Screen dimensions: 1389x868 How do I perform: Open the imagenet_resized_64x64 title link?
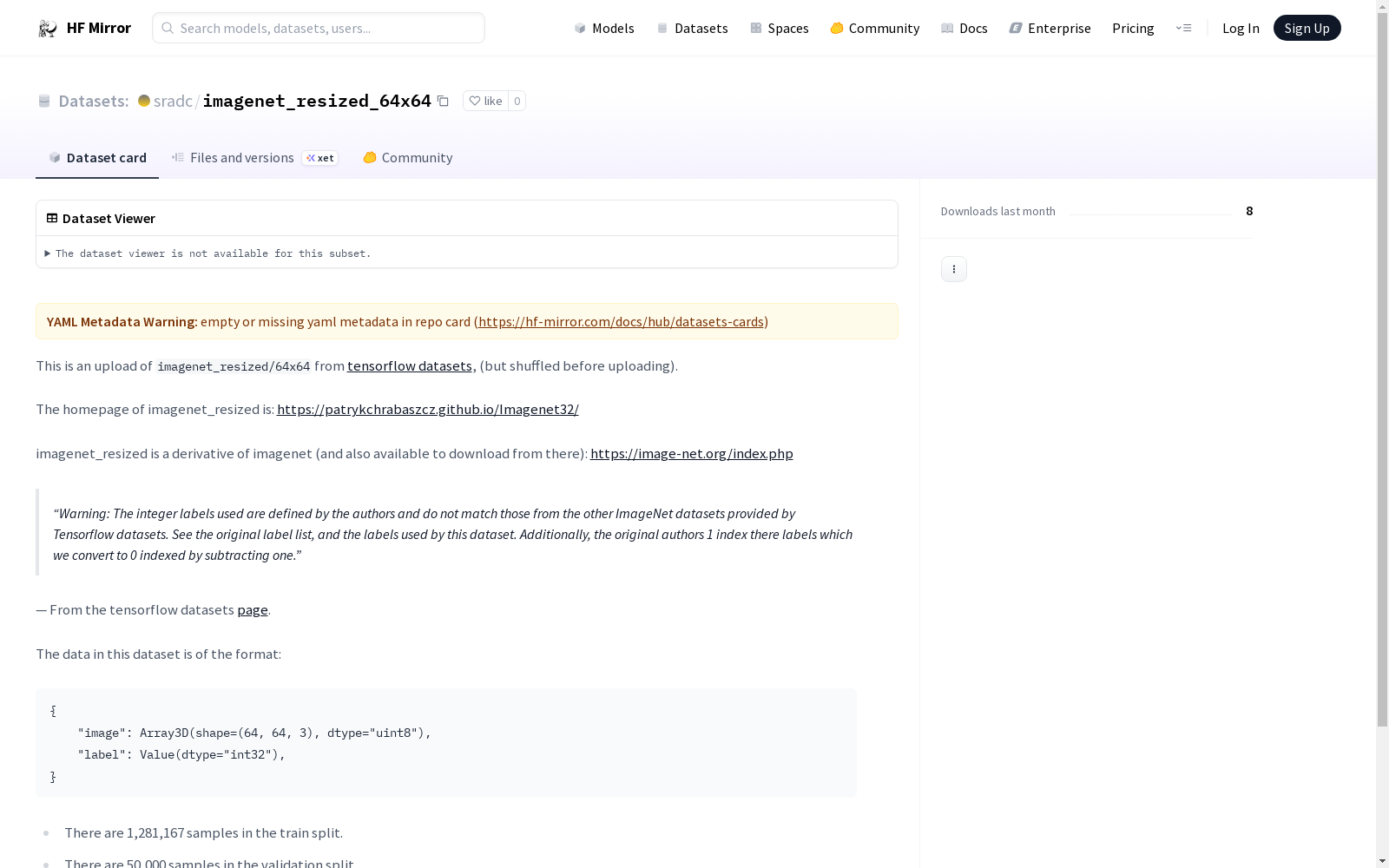tap(317, 101)
